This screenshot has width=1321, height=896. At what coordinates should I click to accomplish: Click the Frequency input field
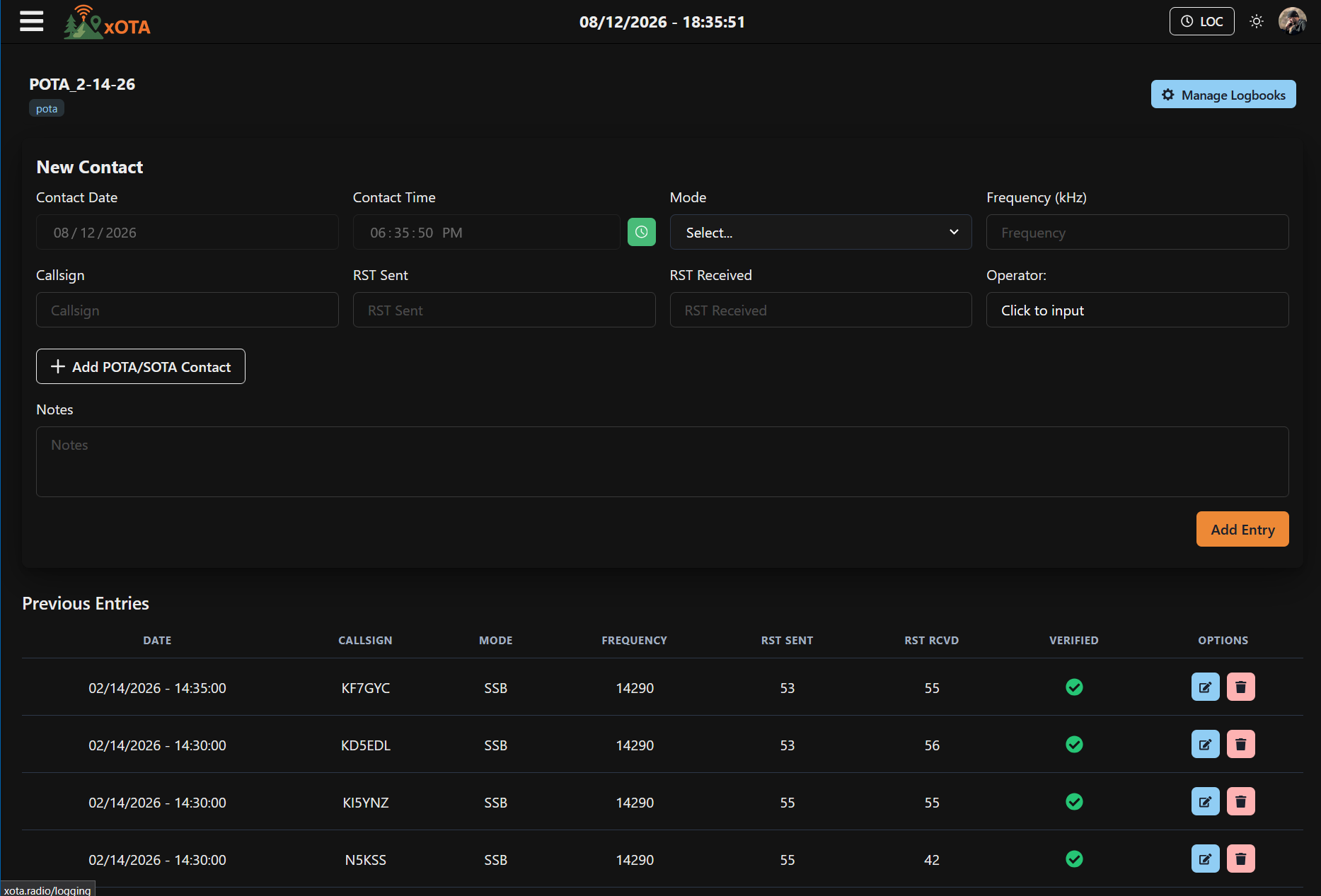coord(1137,232)
